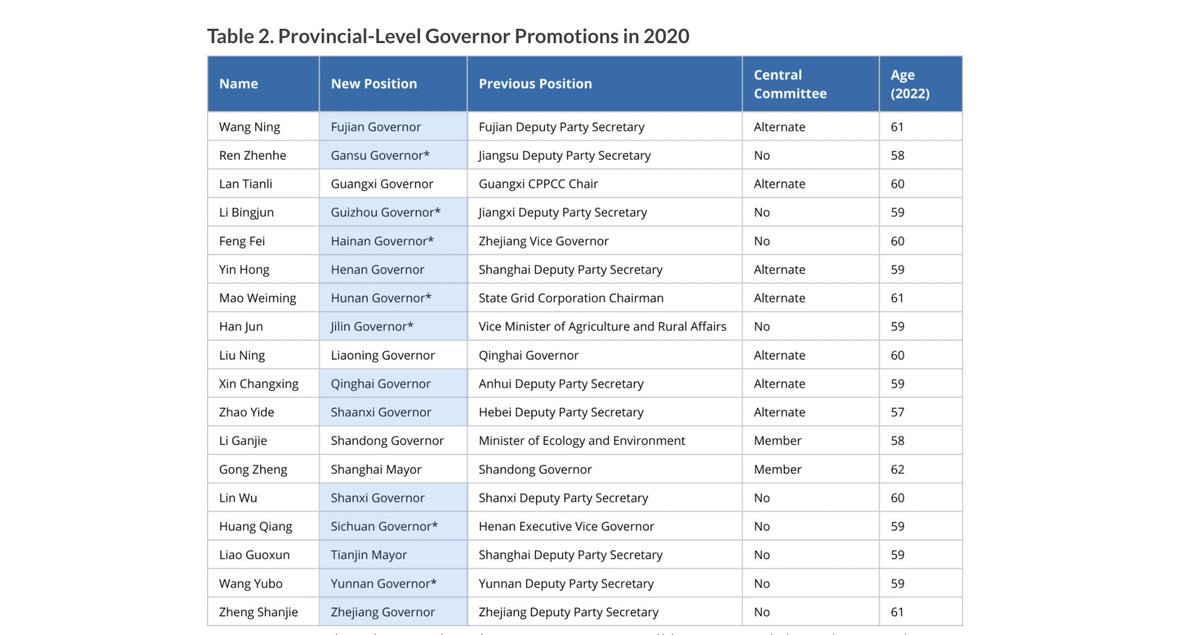This screenshot has width=1200, height=635.
Task: Click the 'Yunnan Governor*' cell
Action: click(x=393, y=583)
